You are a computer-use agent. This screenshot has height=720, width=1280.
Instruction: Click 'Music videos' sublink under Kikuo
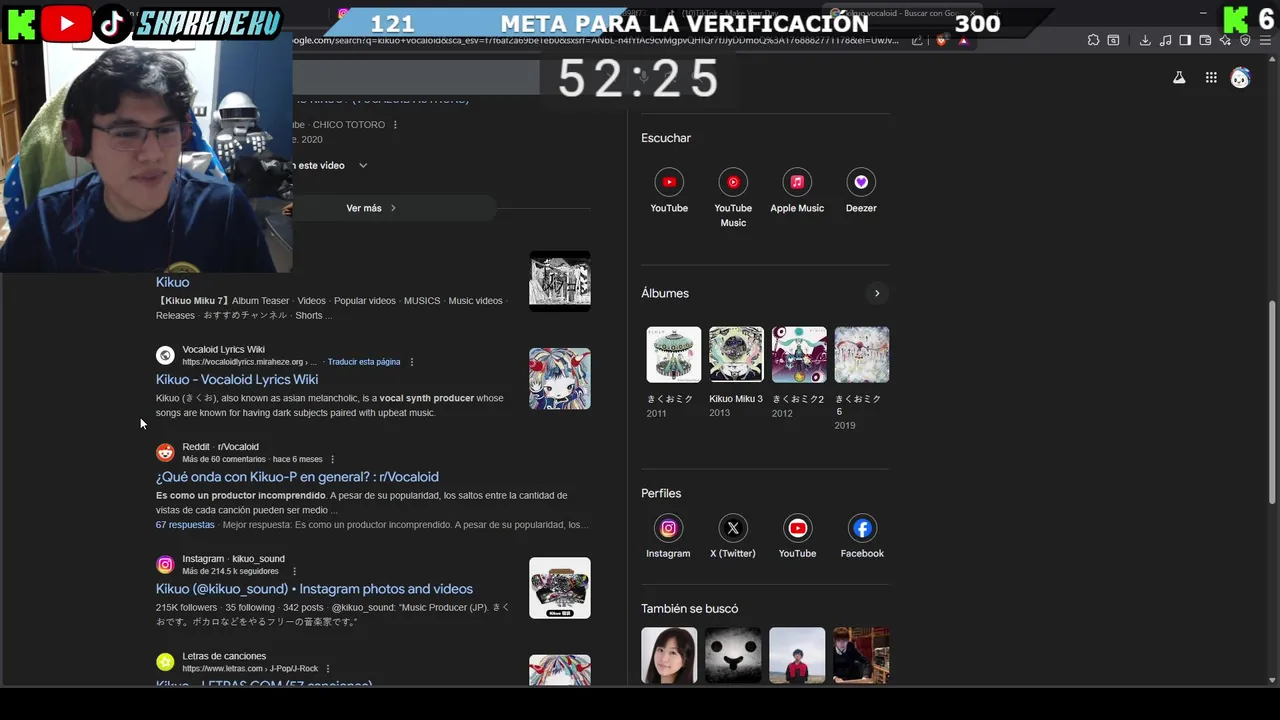(x=475, y=301)
